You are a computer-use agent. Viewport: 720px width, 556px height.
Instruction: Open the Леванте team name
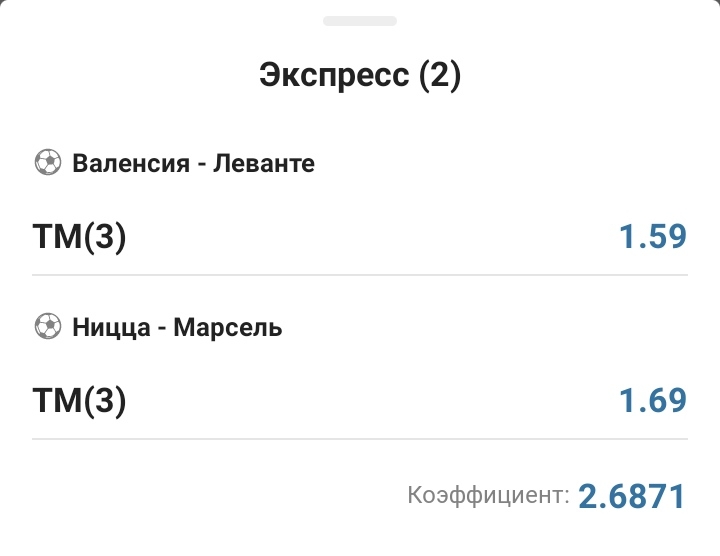[x=266, y=163]
